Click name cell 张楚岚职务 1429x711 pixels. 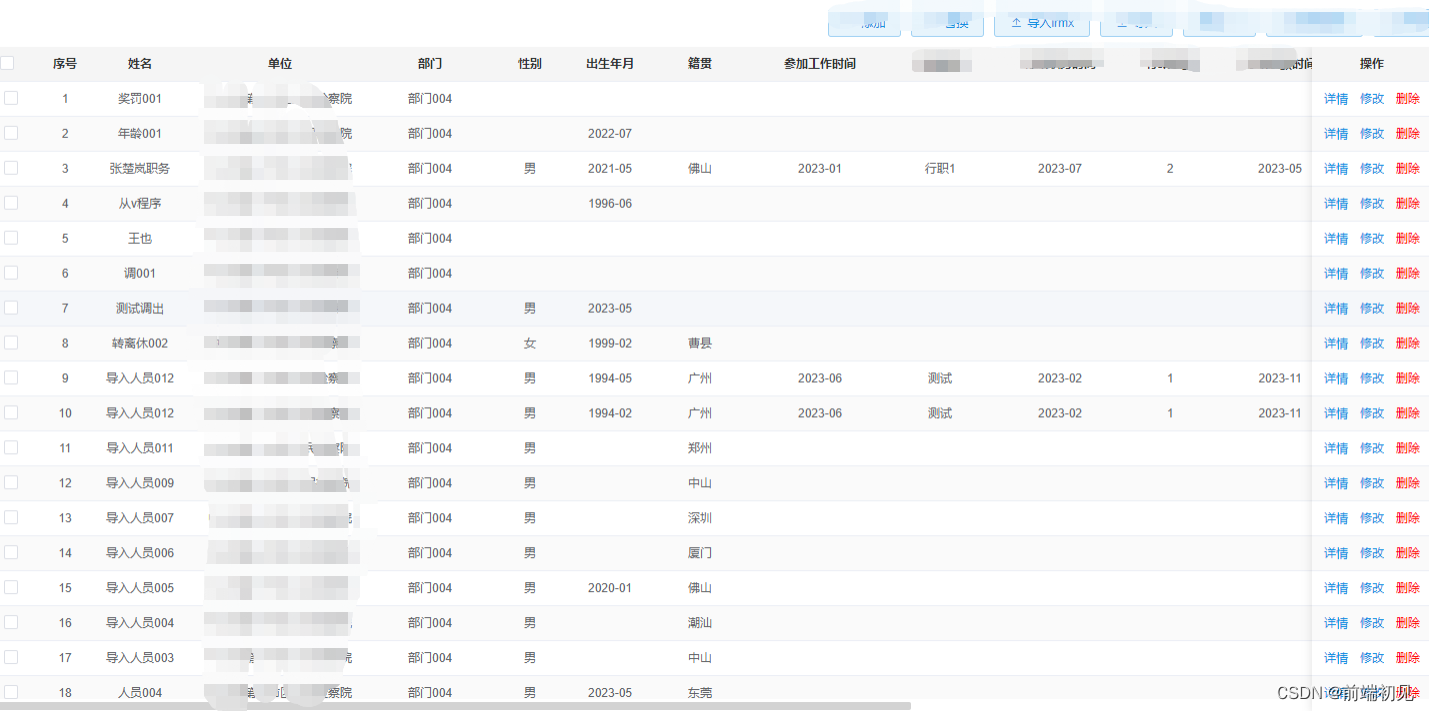coord(140,169)
